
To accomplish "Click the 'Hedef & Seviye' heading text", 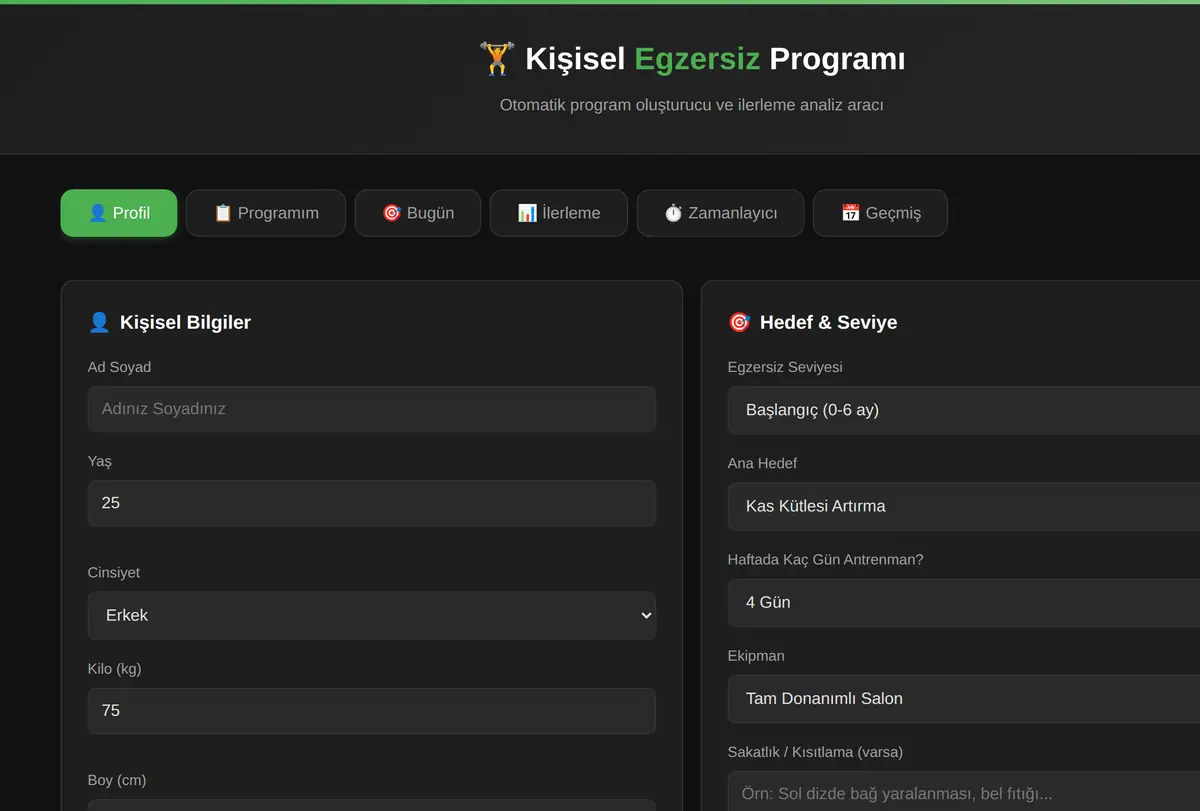I will tap(828, 322).
